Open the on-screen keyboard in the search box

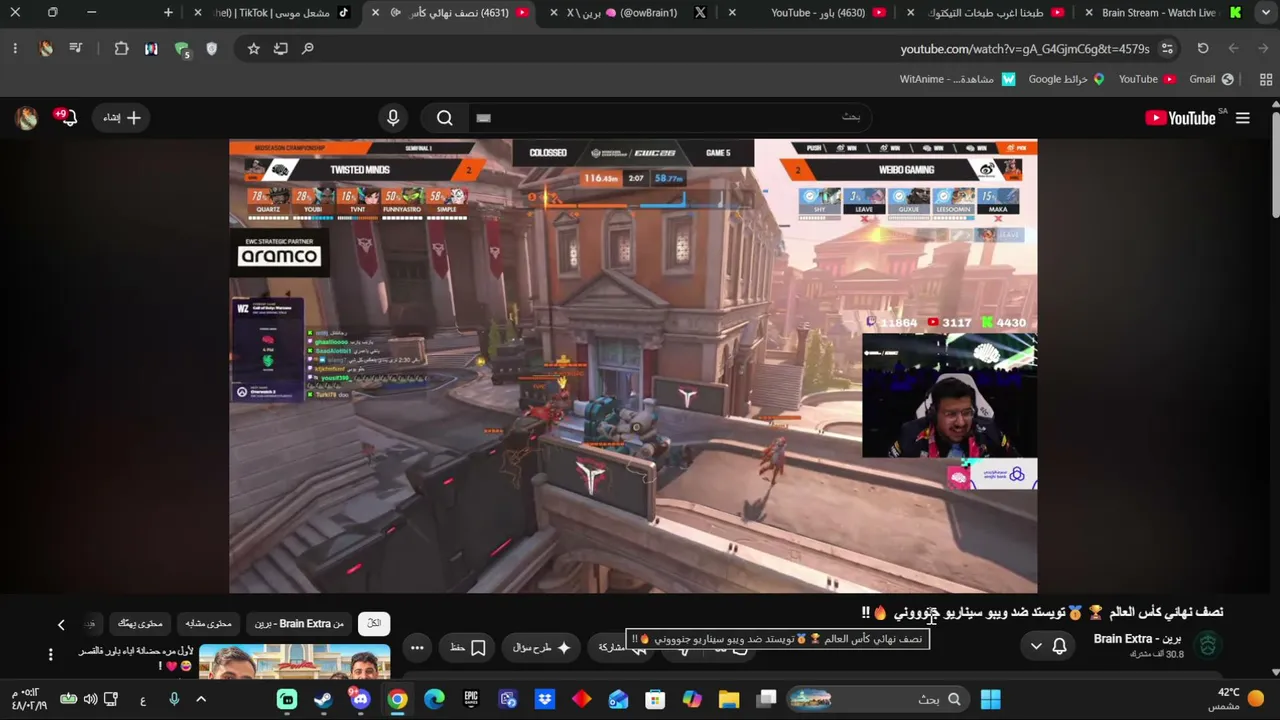coord(484,118)
